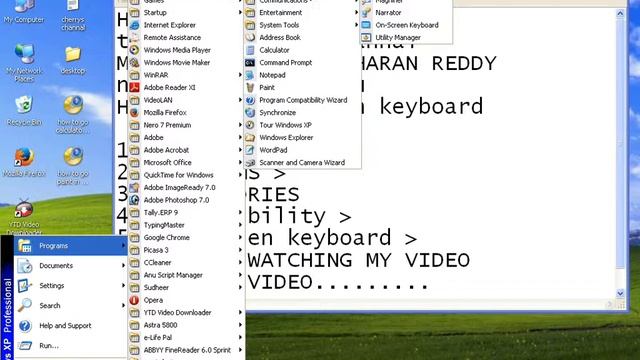Open Narrator accessibility tool
Screen dimensions: 640x360
406,13
